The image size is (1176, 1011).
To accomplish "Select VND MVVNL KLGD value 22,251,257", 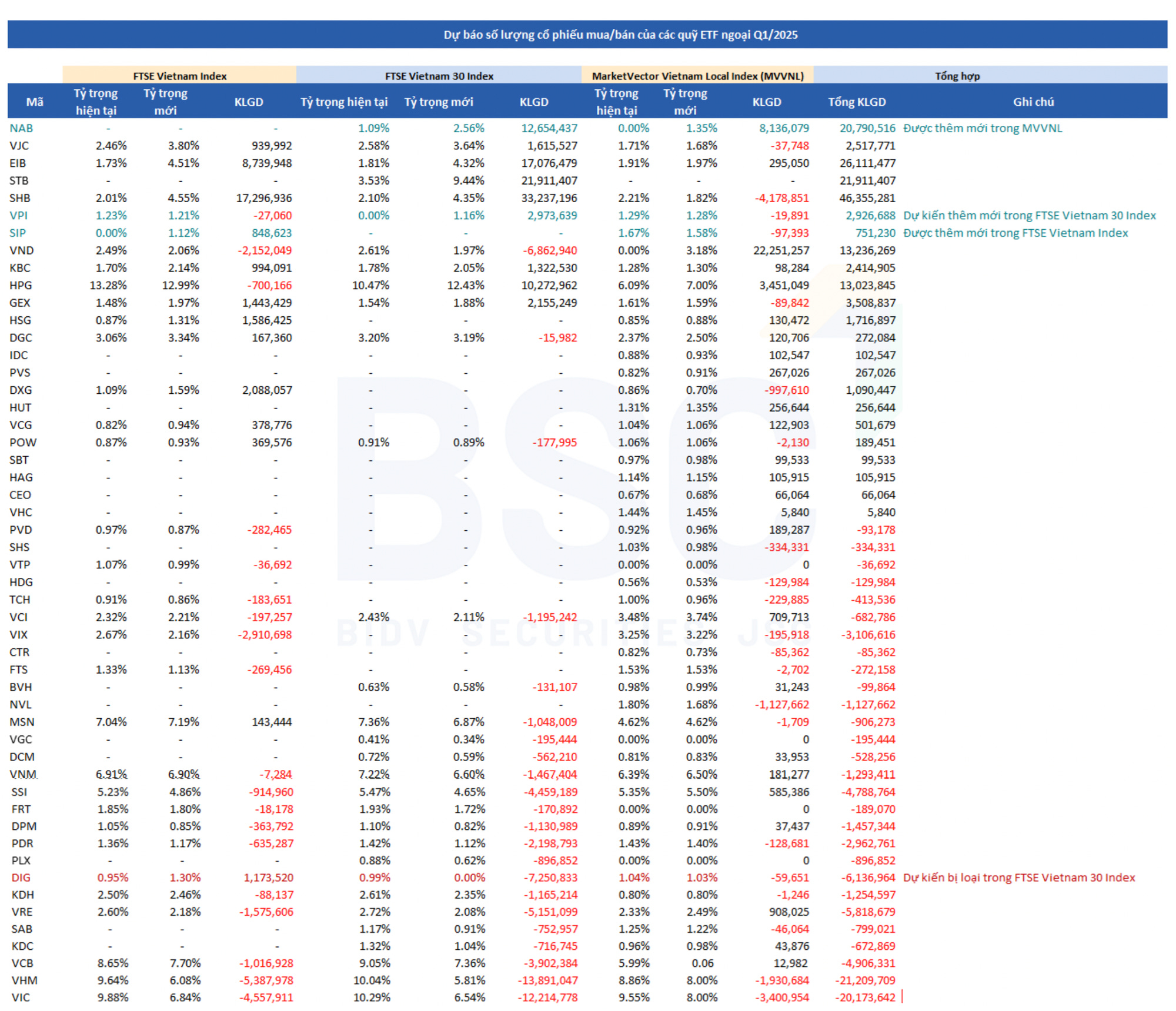I will click(x=781, y=250).
